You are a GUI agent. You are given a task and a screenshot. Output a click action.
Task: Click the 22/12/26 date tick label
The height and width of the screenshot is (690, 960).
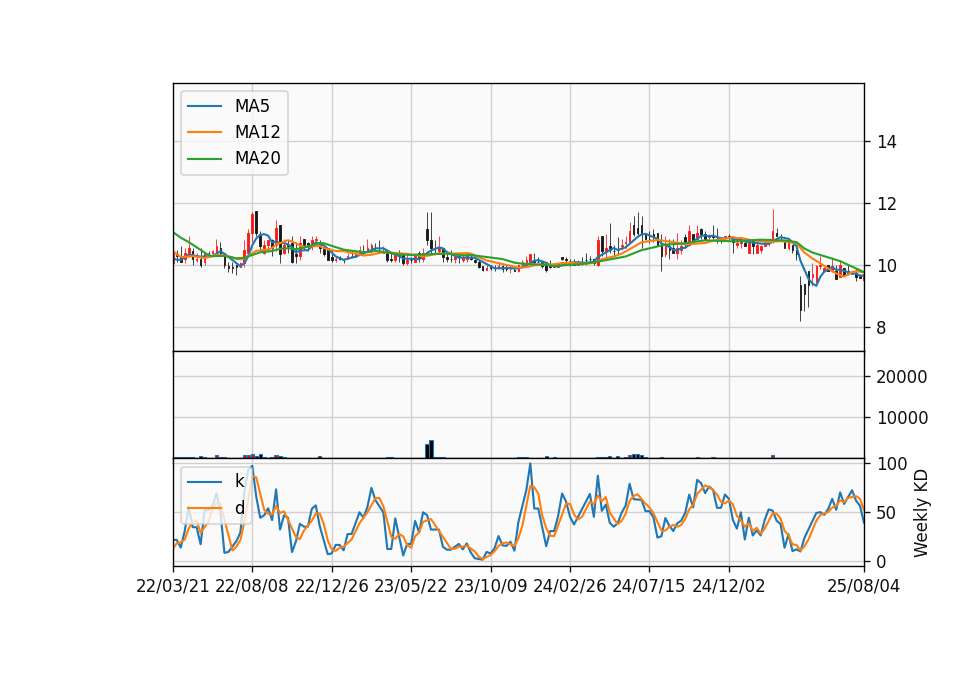pos(332,586)
